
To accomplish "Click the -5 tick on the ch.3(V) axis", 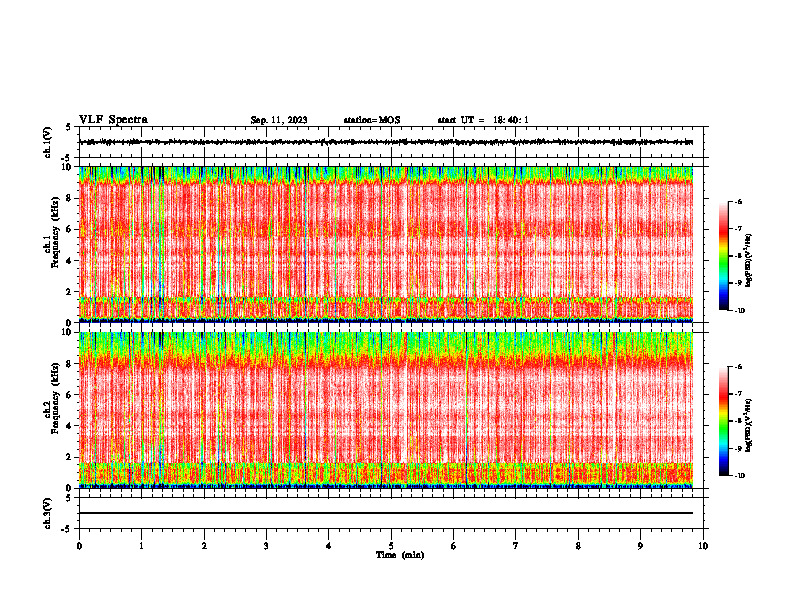I will coord(67,529).
